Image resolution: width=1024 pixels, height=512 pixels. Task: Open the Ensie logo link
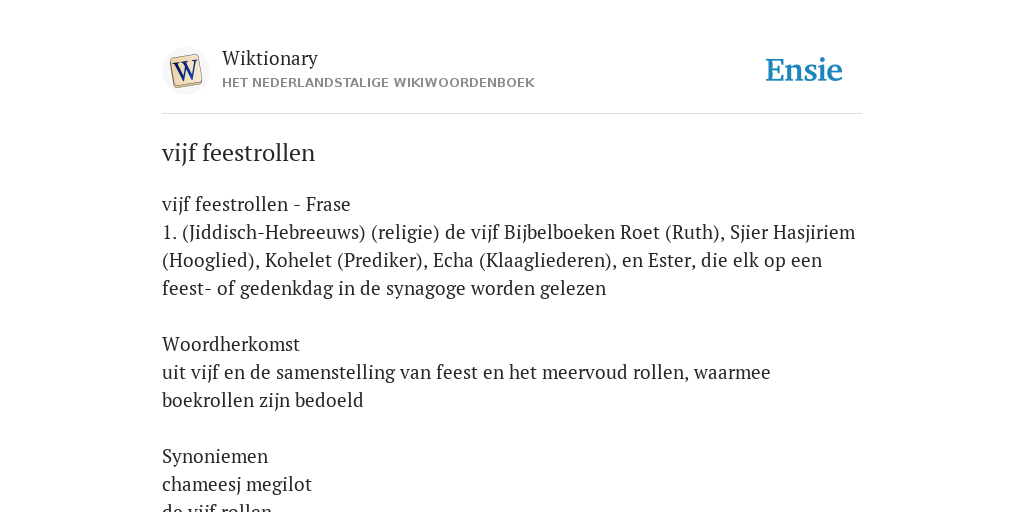(804, 70)
